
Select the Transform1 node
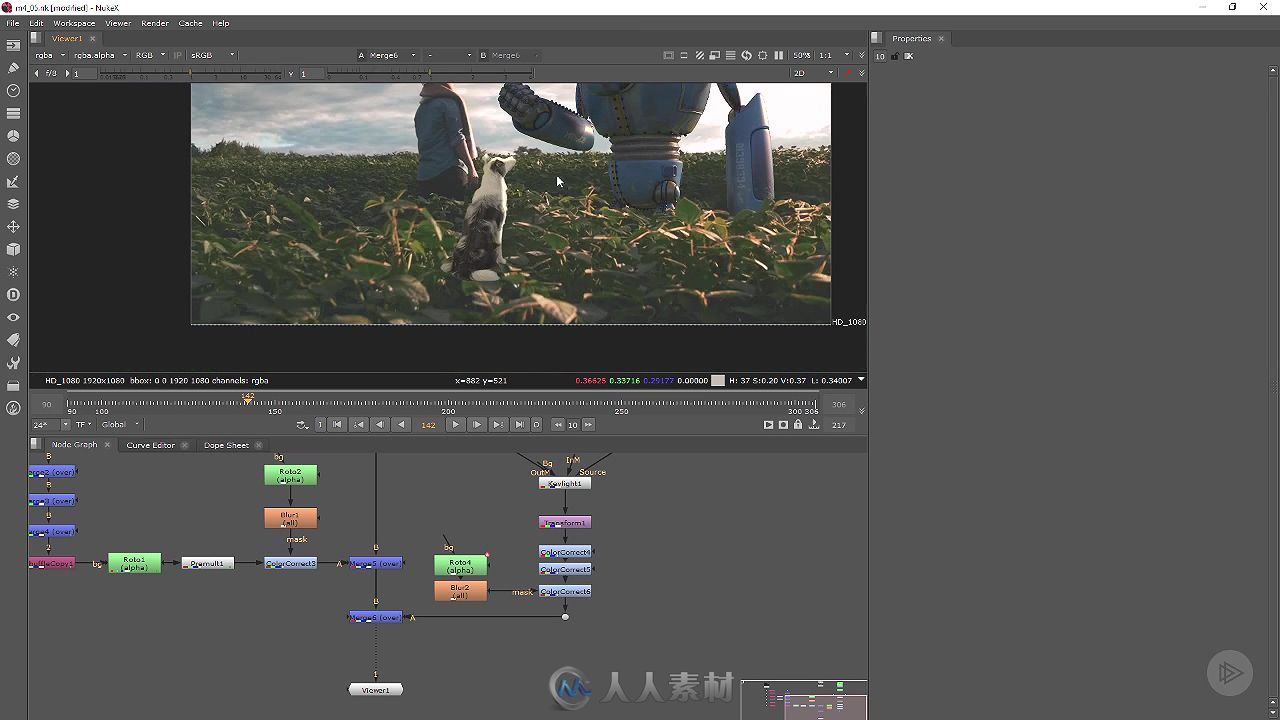[565, 522]
